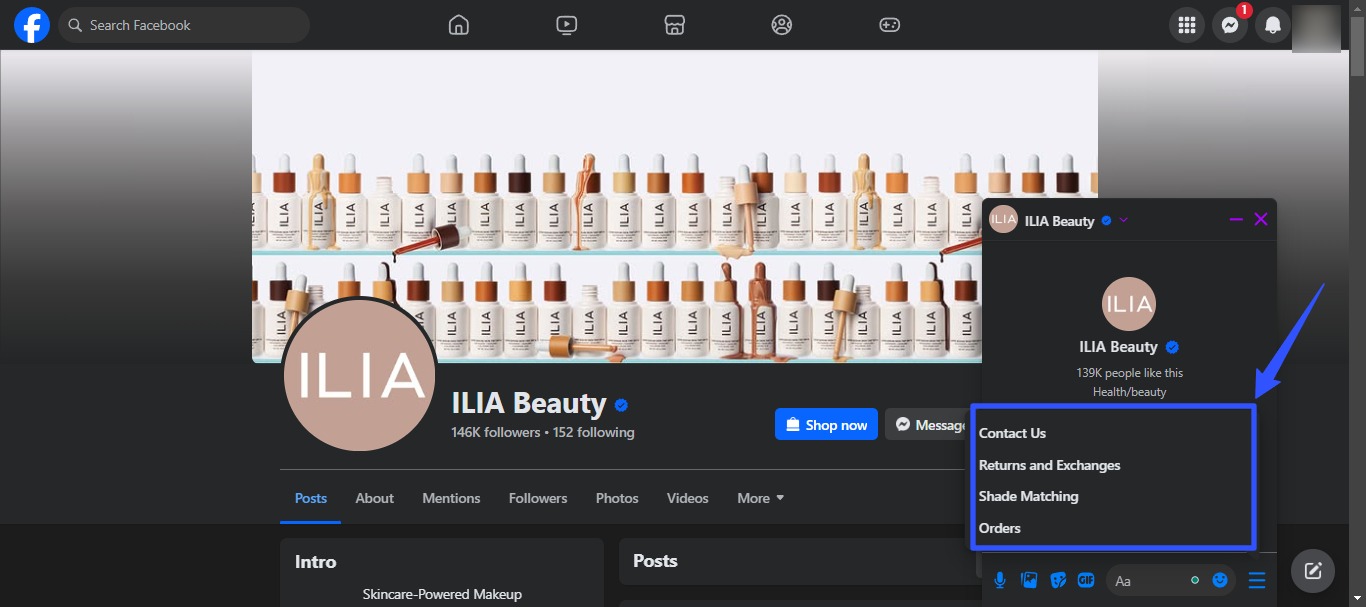Expand the More dropdown in profile tabs
The width and height of the screenshot is (1366, 607).
pyautogui.click(x=760, y=498)
